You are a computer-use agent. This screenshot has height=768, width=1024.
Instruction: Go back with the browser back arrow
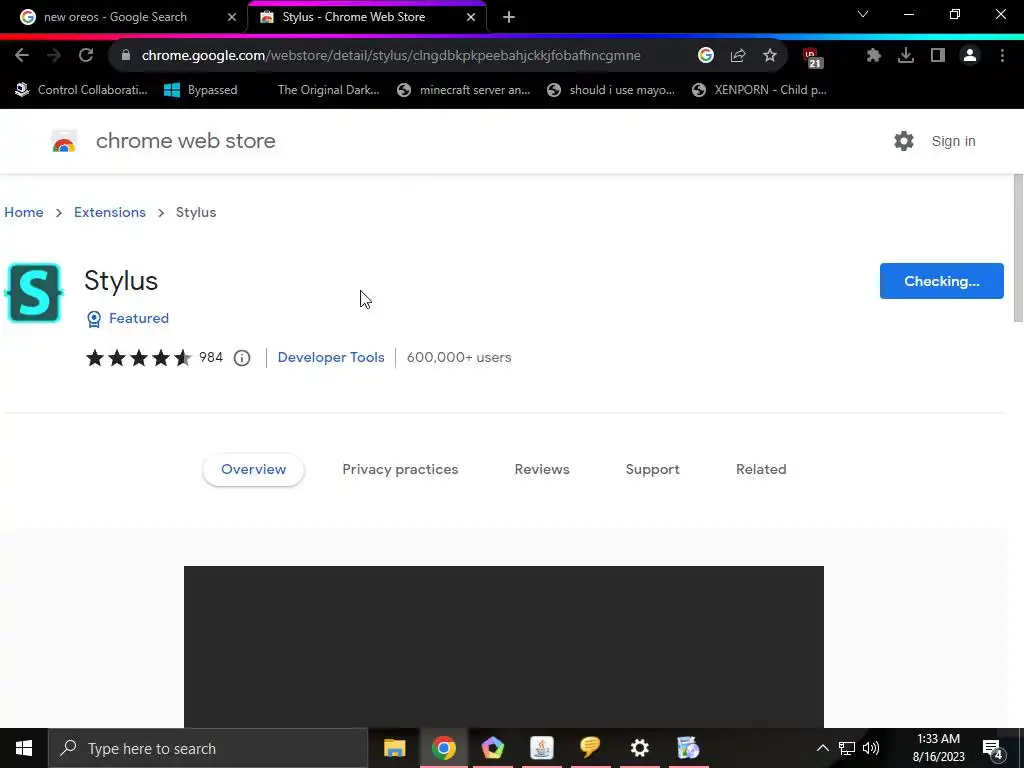(x=22, y=56)
